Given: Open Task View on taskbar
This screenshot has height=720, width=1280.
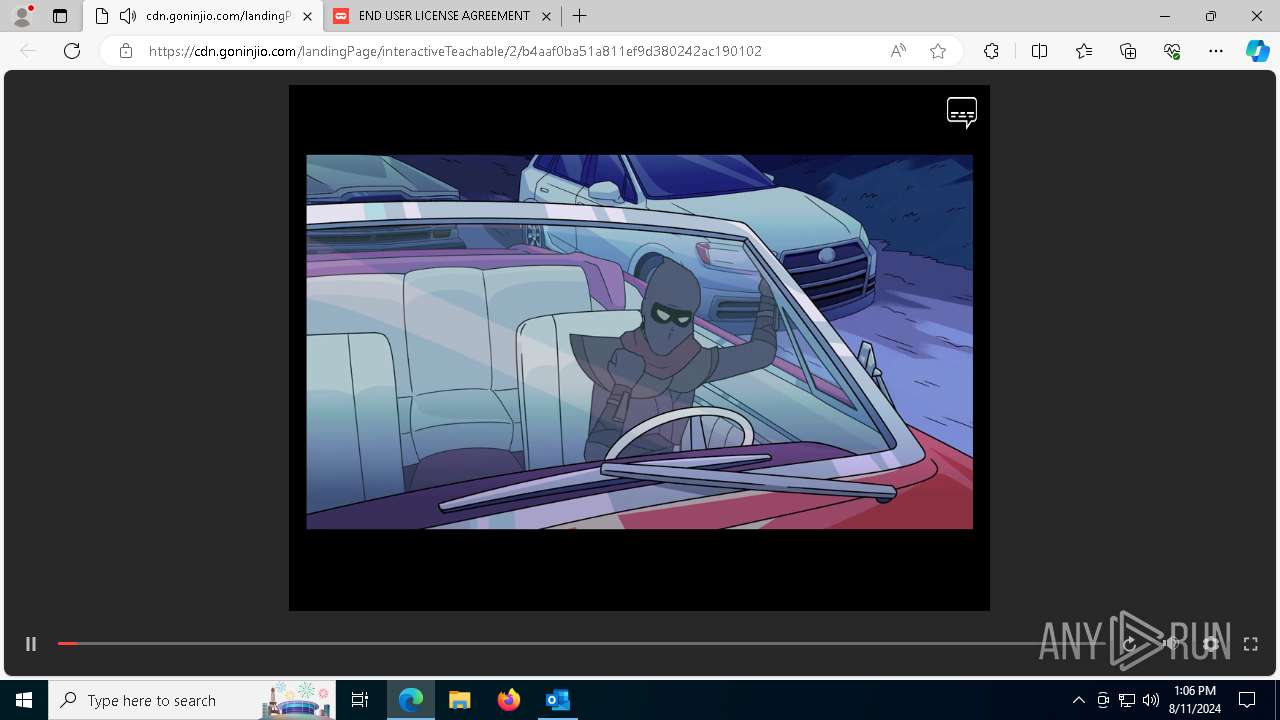Looking at the screenshot, I should point(360,700).
